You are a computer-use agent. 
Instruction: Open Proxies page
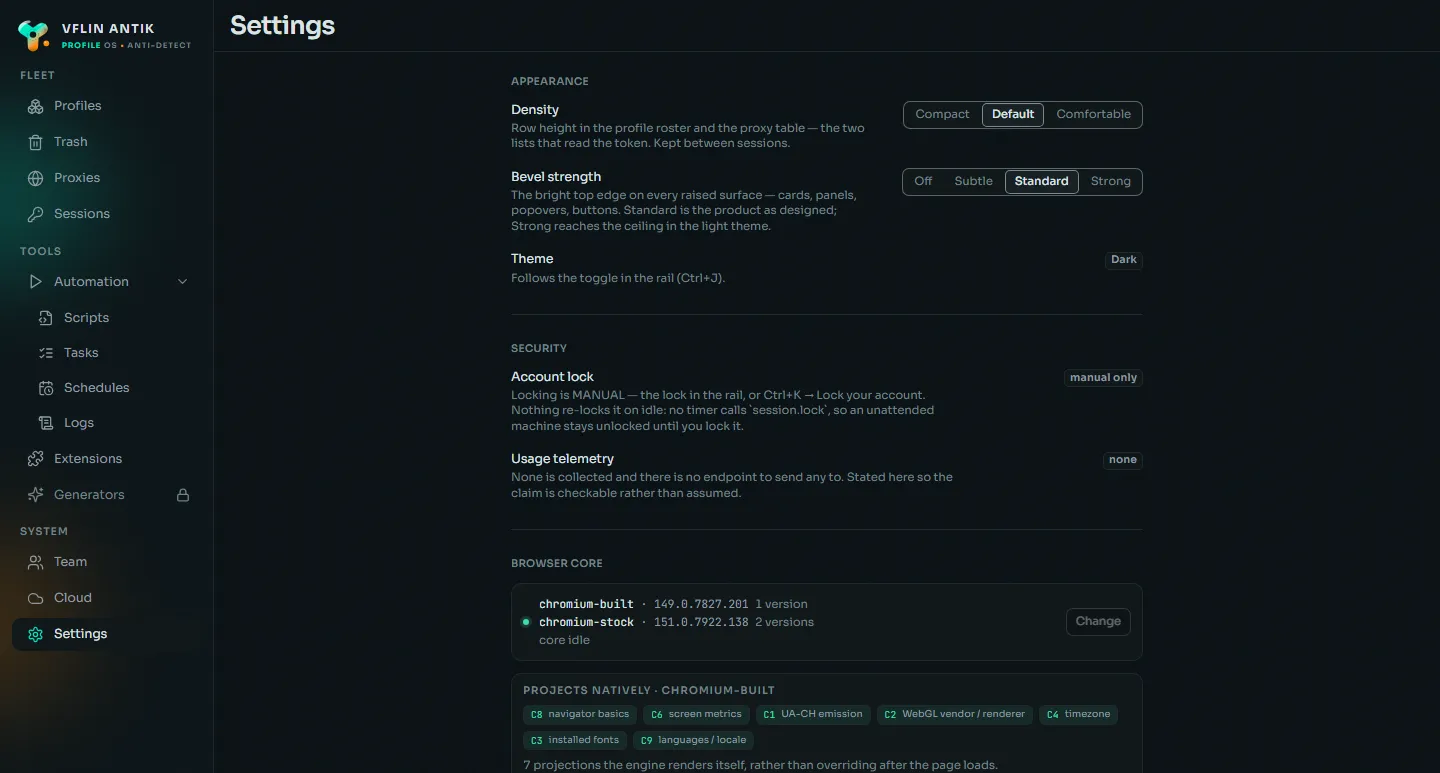click(106, 178)
